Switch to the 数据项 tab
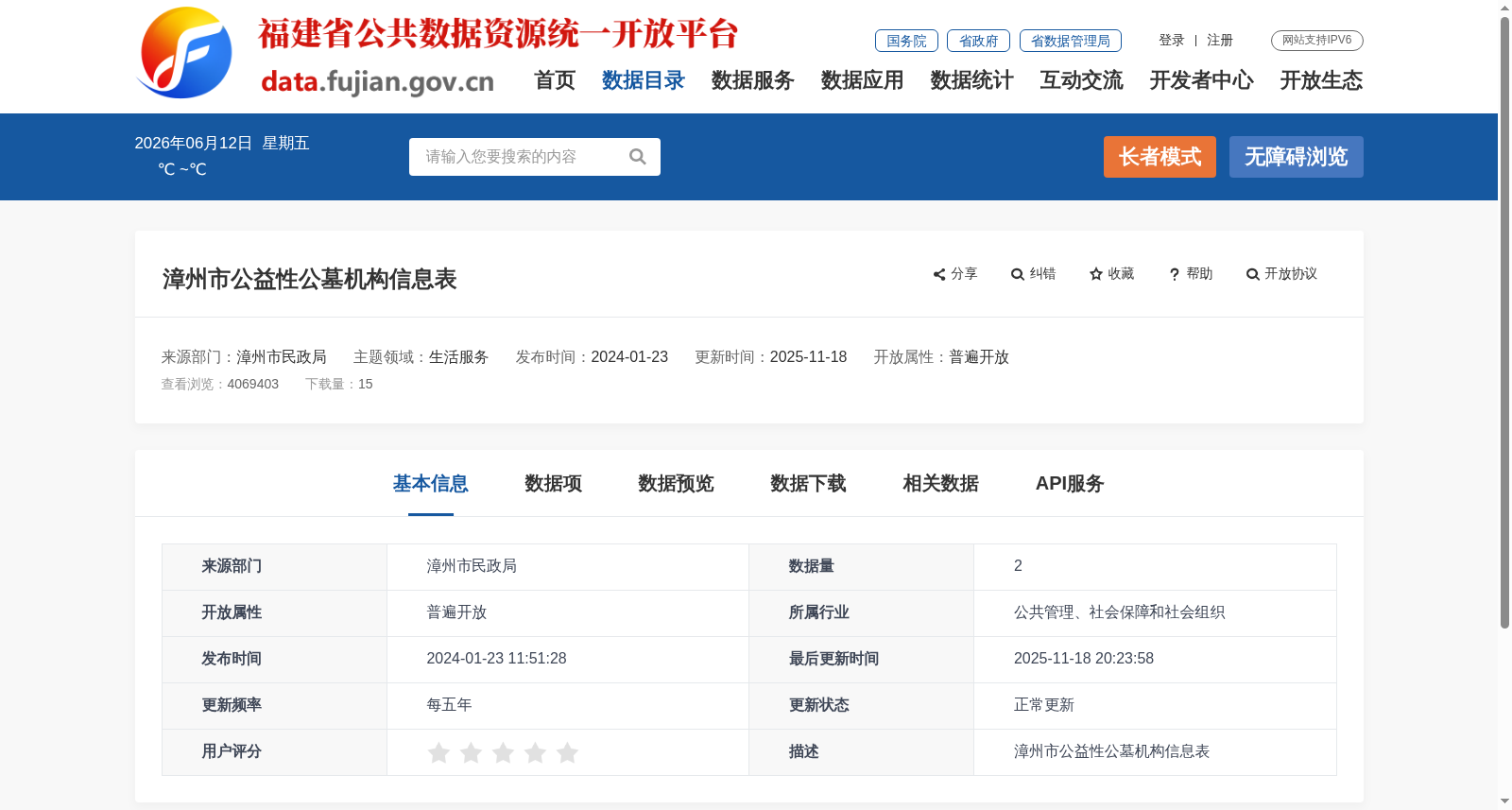Screen dimensions: 1512x810 click(x=554, y=484)
